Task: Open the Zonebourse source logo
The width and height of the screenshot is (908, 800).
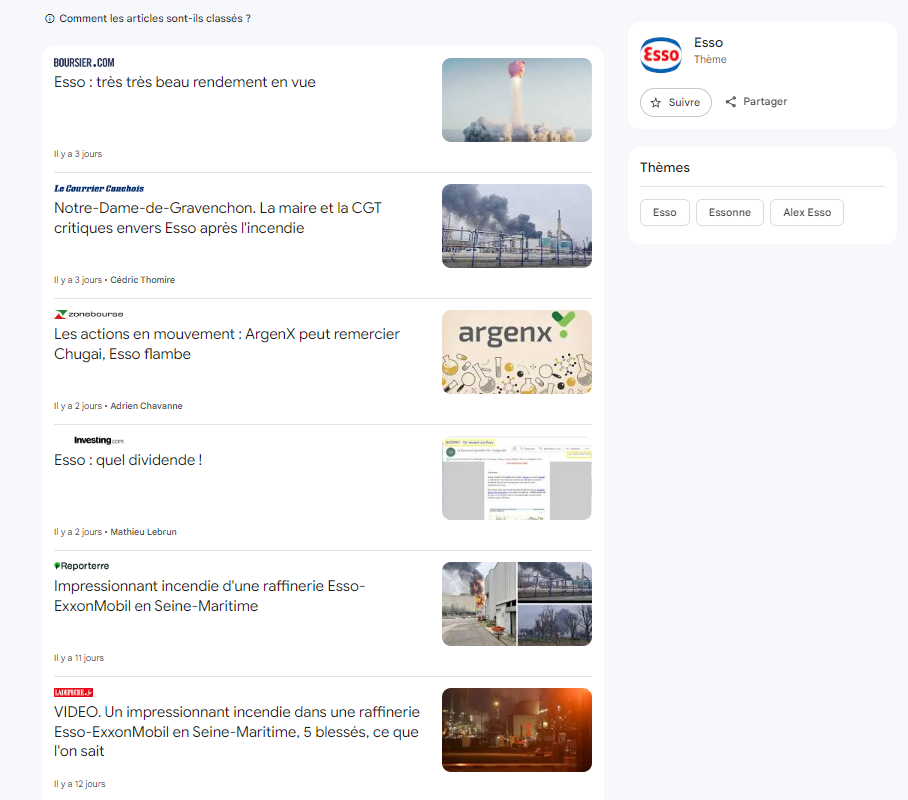Action: click(89, 314)
